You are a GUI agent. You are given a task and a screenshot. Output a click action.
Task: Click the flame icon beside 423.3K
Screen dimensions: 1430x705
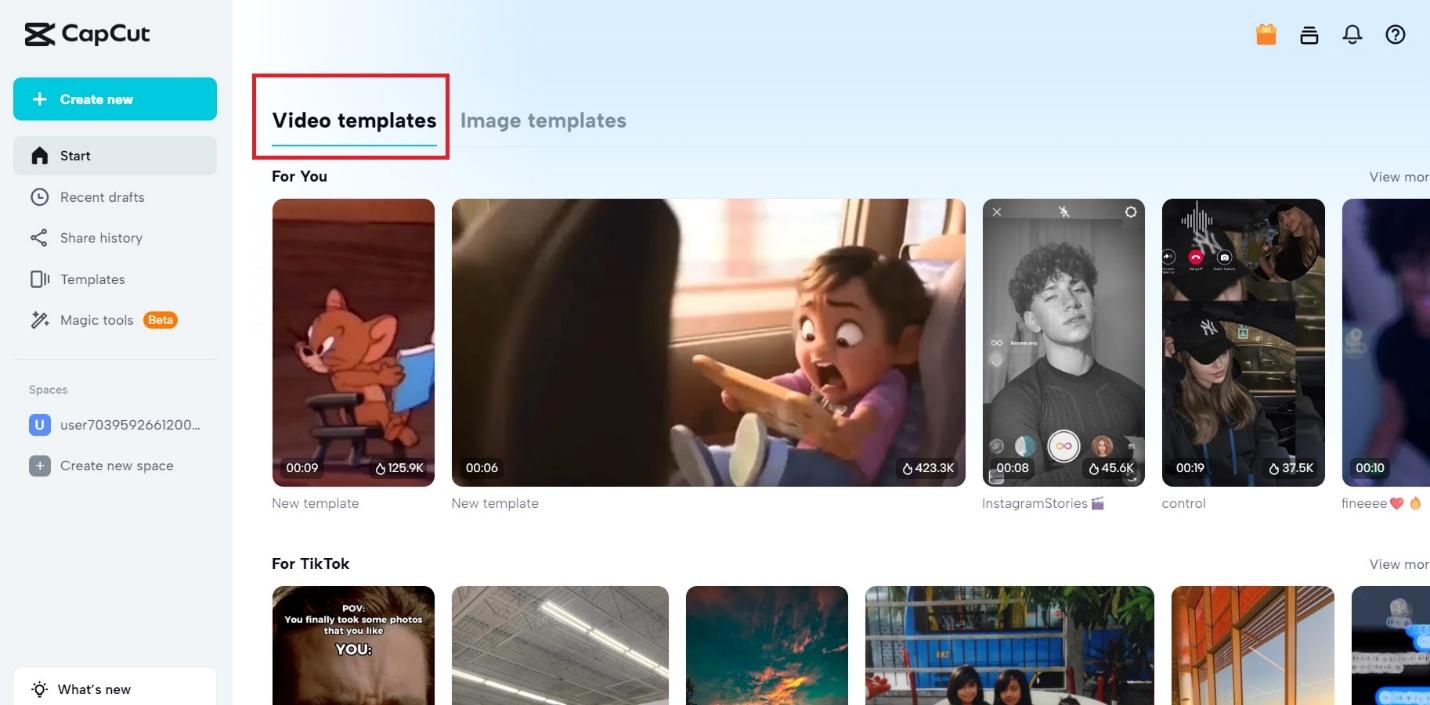tap(907, 467)
